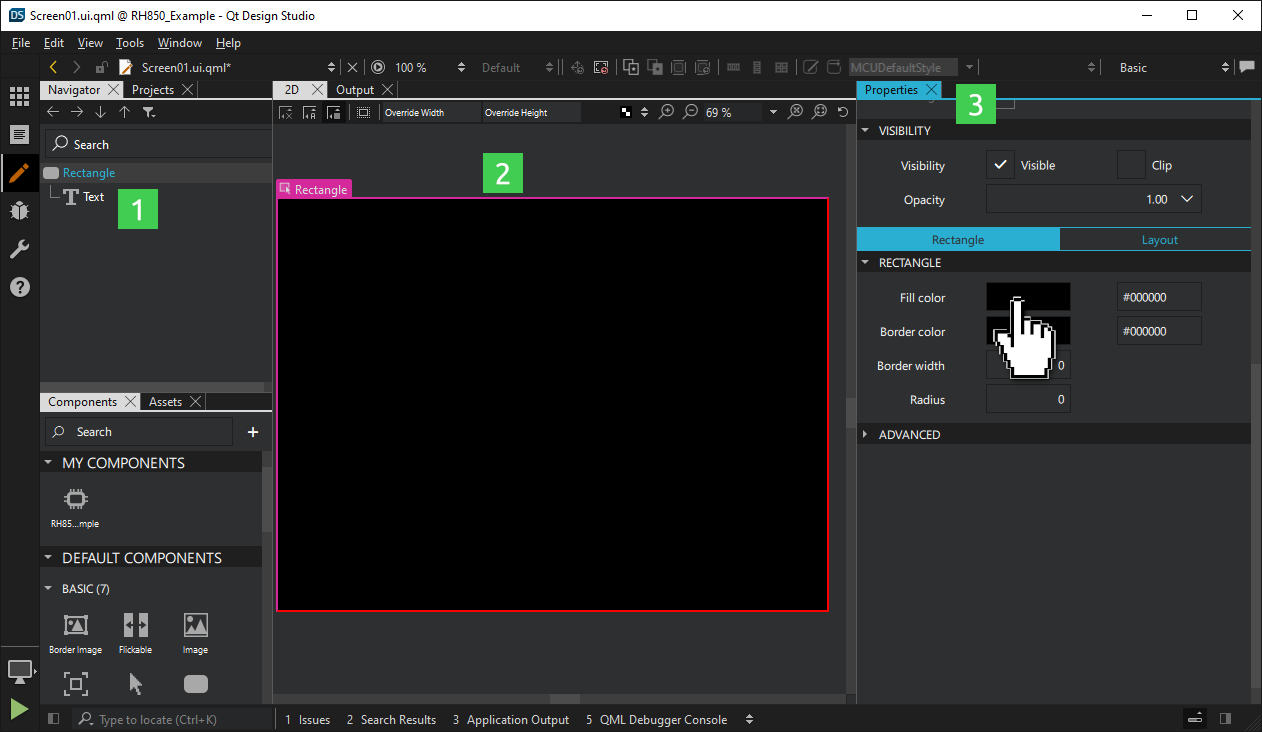Click the Fill color swatch
Image resolution: width=1262 pixels, height=732 pixels.
click(1028, 296)
